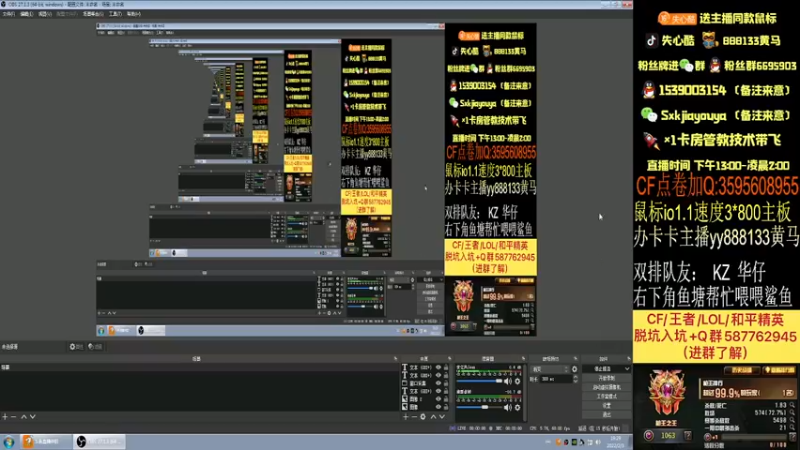Viewport: 800px width, 450px height.
Task: Toggle visibility eye of the topmost 文本 (GDI+) source
Action: 438,367
